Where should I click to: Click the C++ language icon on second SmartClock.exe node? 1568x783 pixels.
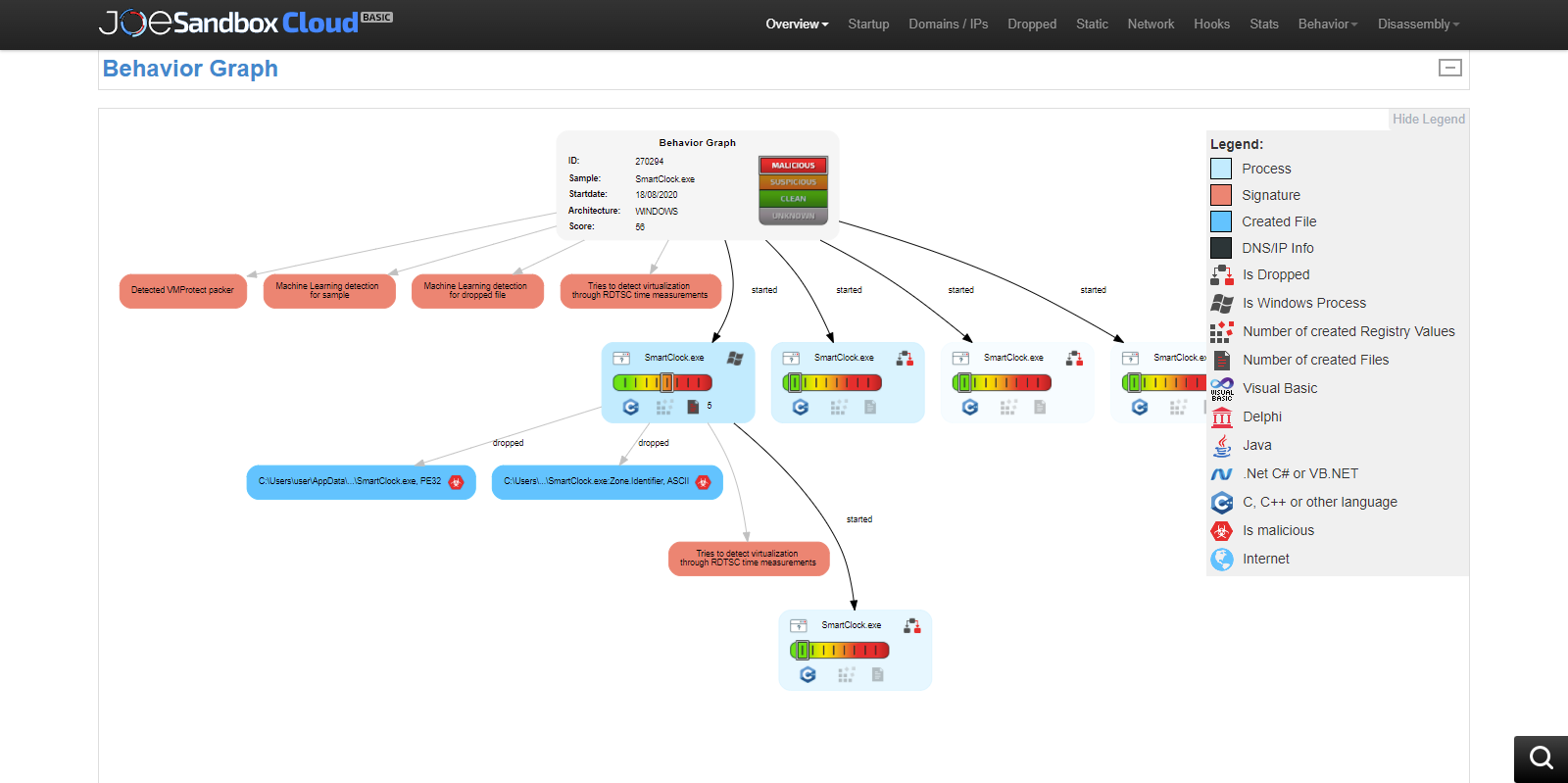801,407
